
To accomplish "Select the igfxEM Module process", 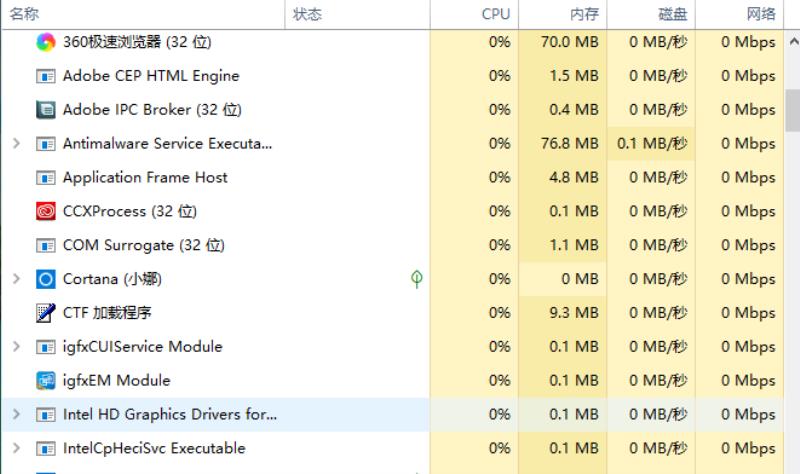I will point(116,381).
